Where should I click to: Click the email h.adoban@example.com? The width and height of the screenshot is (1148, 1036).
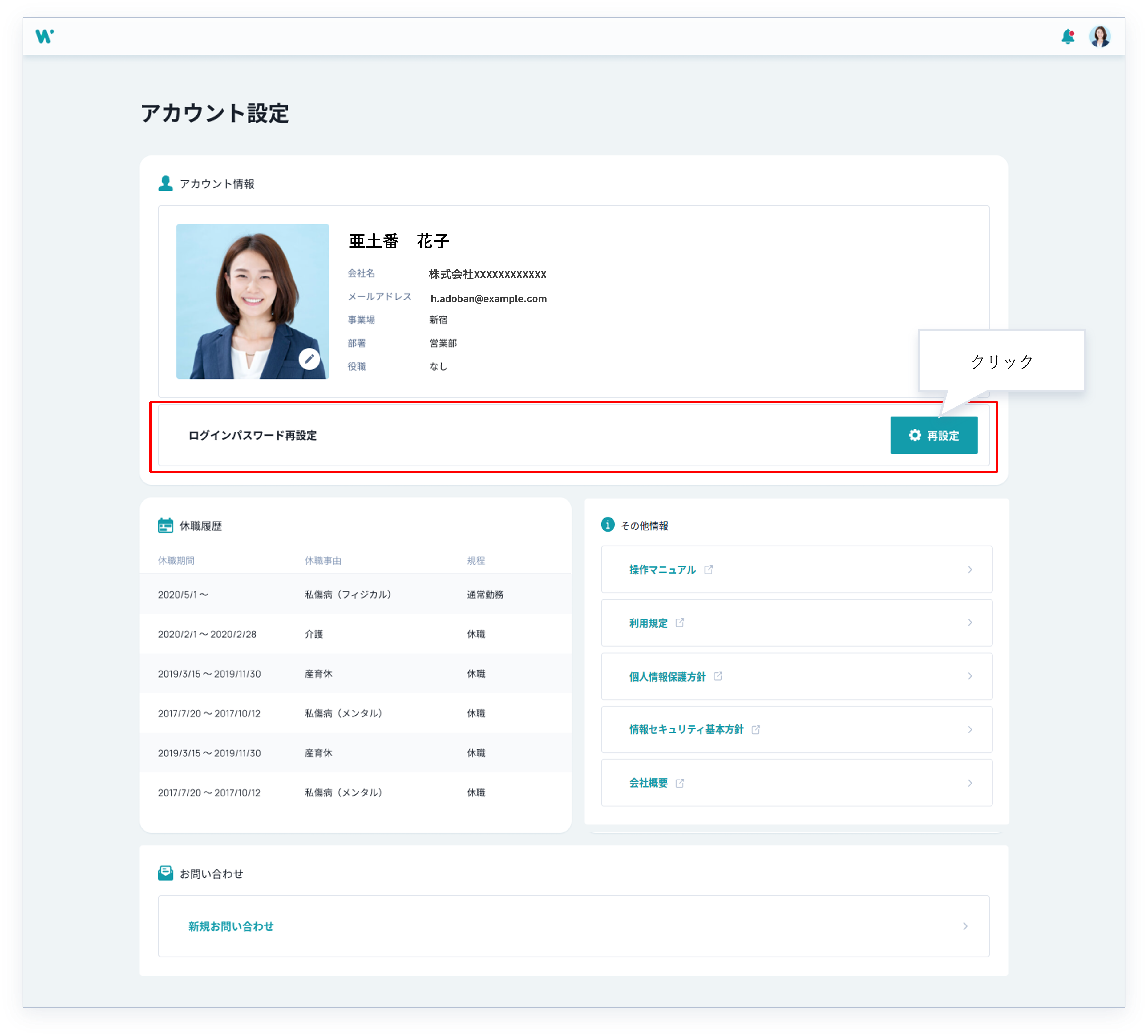click(x=489, y=299)
